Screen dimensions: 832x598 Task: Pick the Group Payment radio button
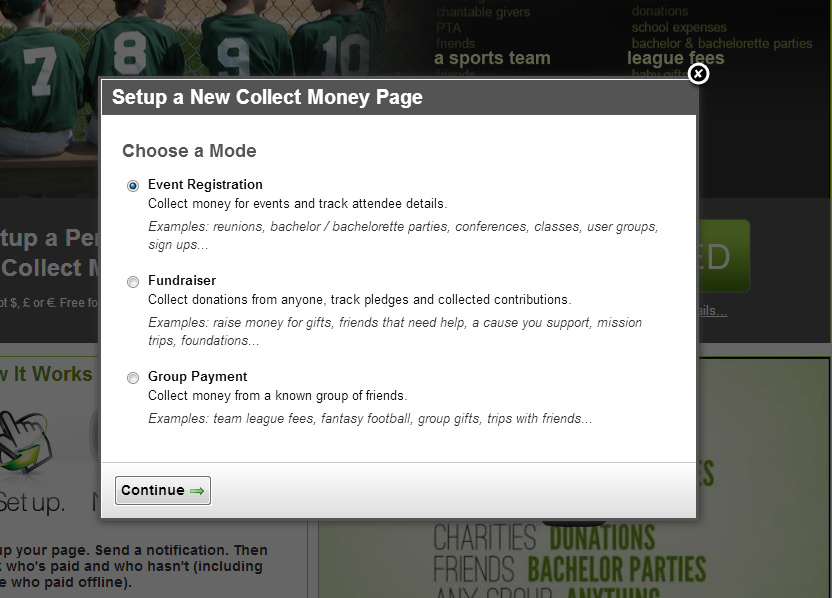[133, 378]
